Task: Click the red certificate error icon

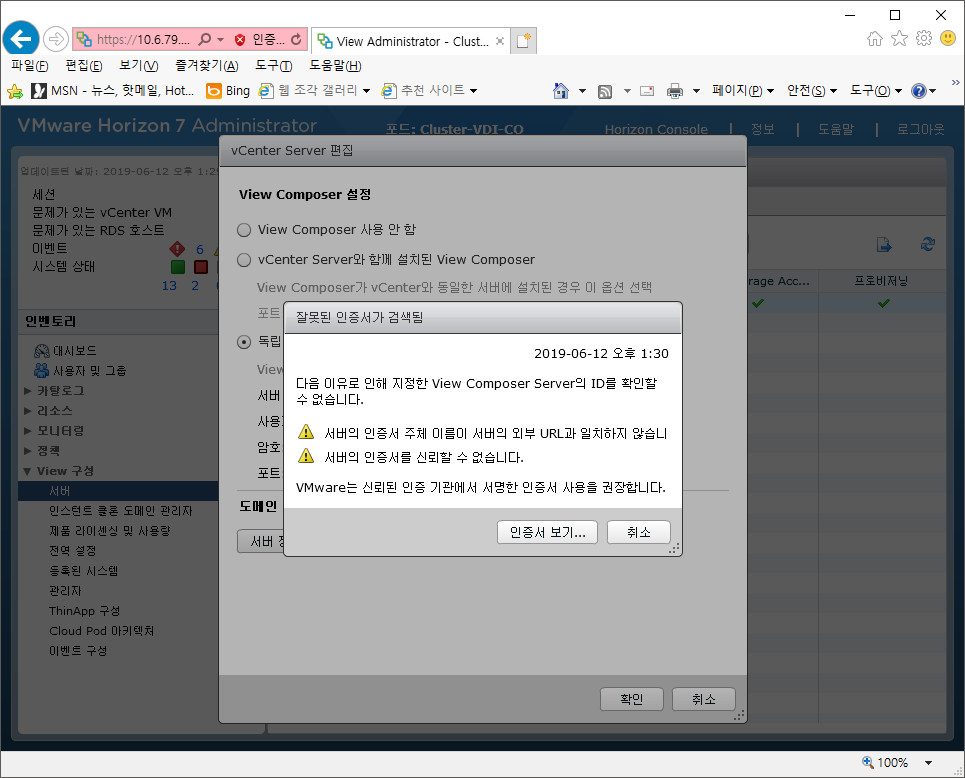Action: [x=240, y=40]
